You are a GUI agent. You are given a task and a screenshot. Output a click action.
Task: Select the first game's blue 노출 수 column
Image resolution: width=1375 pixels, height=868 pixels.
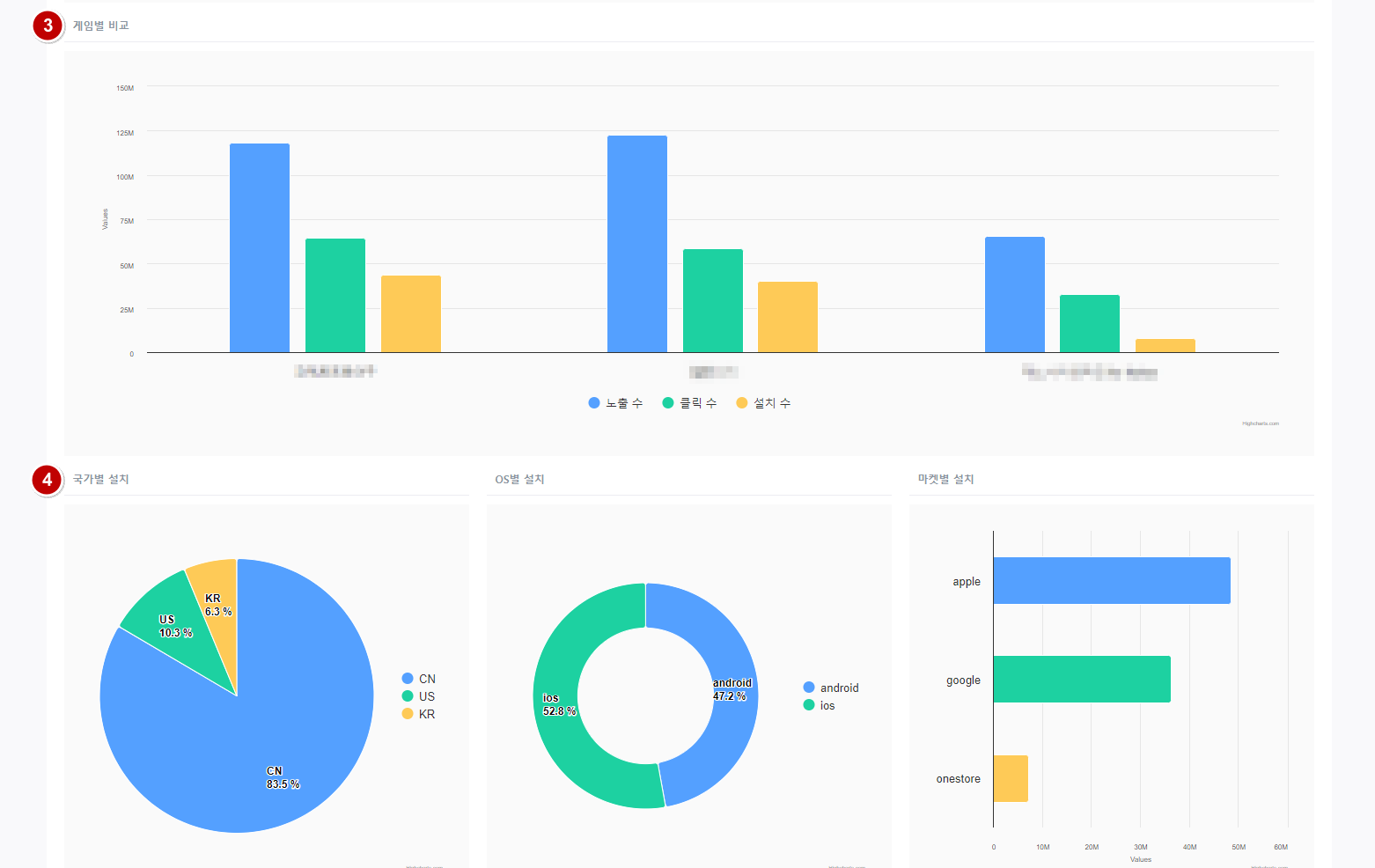pyautogui.click(x=260, y=248)
